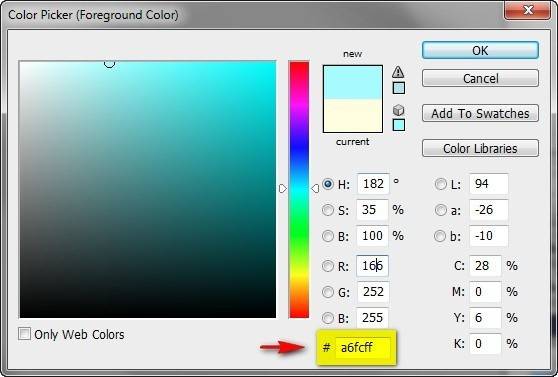Click Add To Swatches button
558x377 pixels.
(480, 113)
